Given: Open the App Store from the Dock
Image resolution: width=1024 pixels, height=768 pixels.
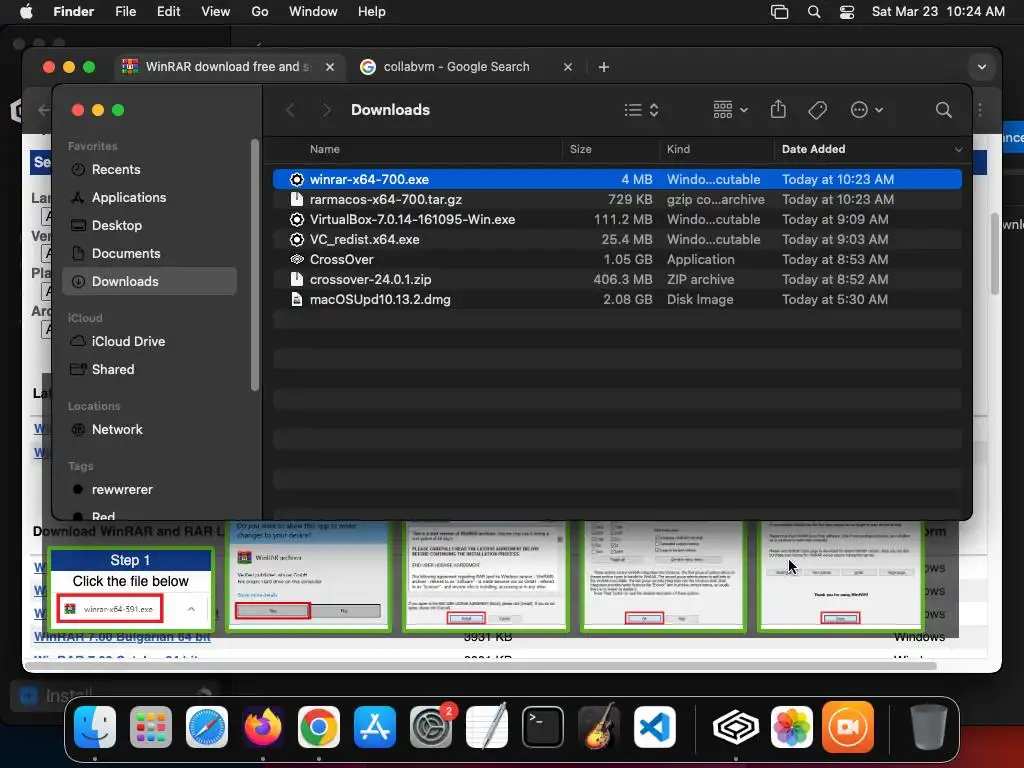Looking at the screenshot, I should (375, 726).
